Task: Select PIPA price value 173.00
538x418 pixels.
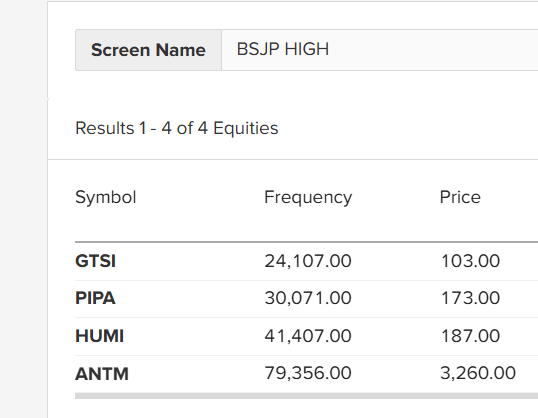Action: click(470, 298)
